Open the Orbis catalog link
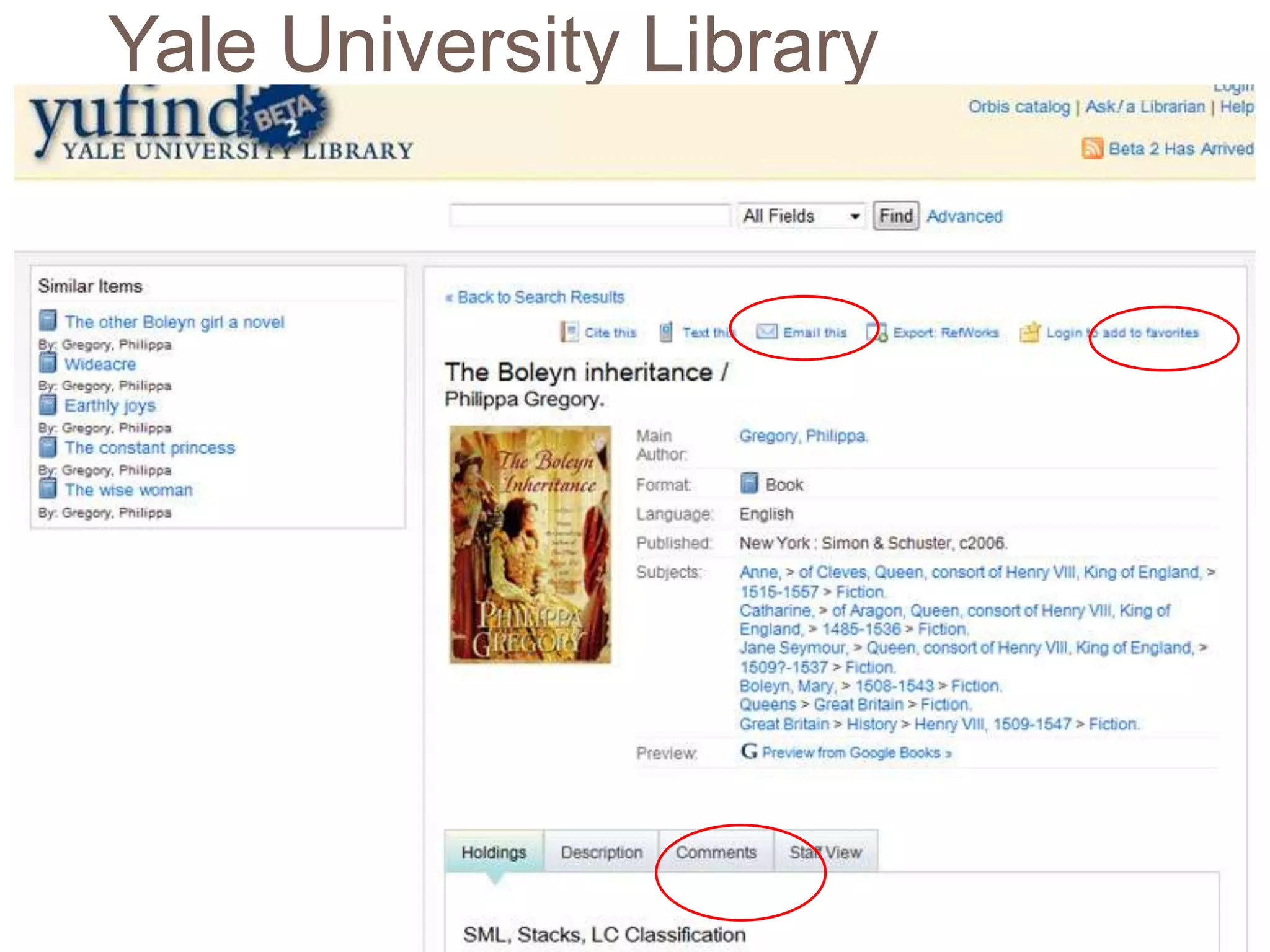 click(1019, 107)
